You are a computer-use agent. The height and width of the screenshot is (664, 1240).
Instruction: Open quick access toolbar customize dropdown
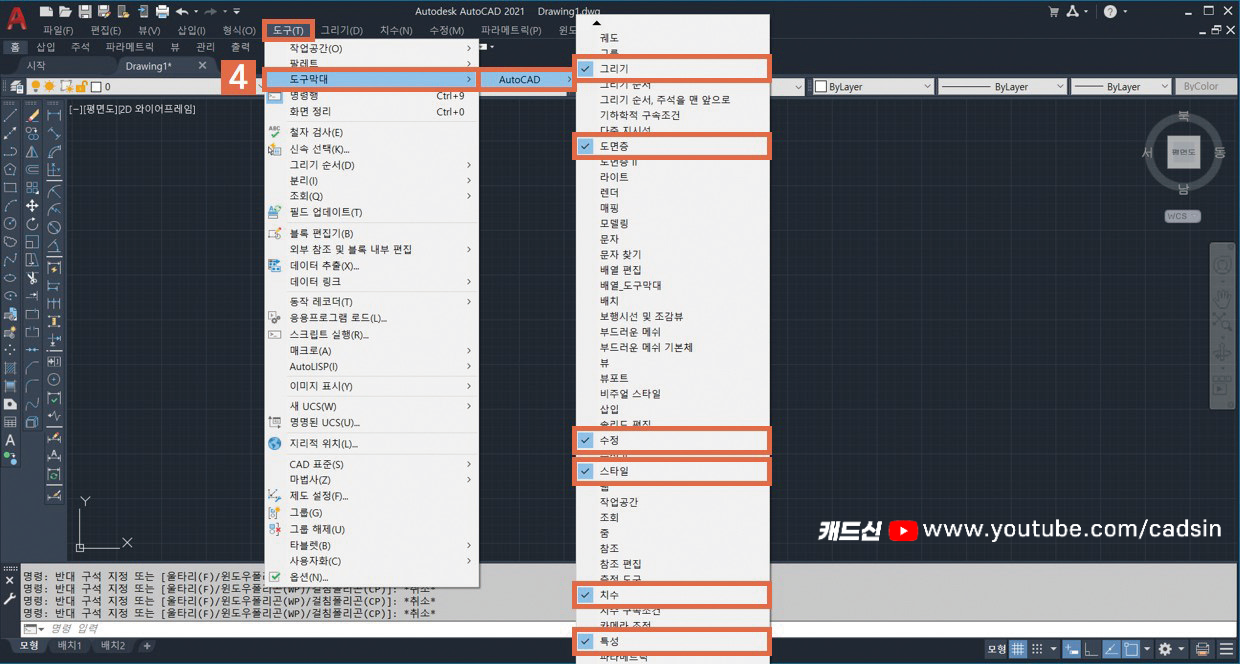point(237,11)
